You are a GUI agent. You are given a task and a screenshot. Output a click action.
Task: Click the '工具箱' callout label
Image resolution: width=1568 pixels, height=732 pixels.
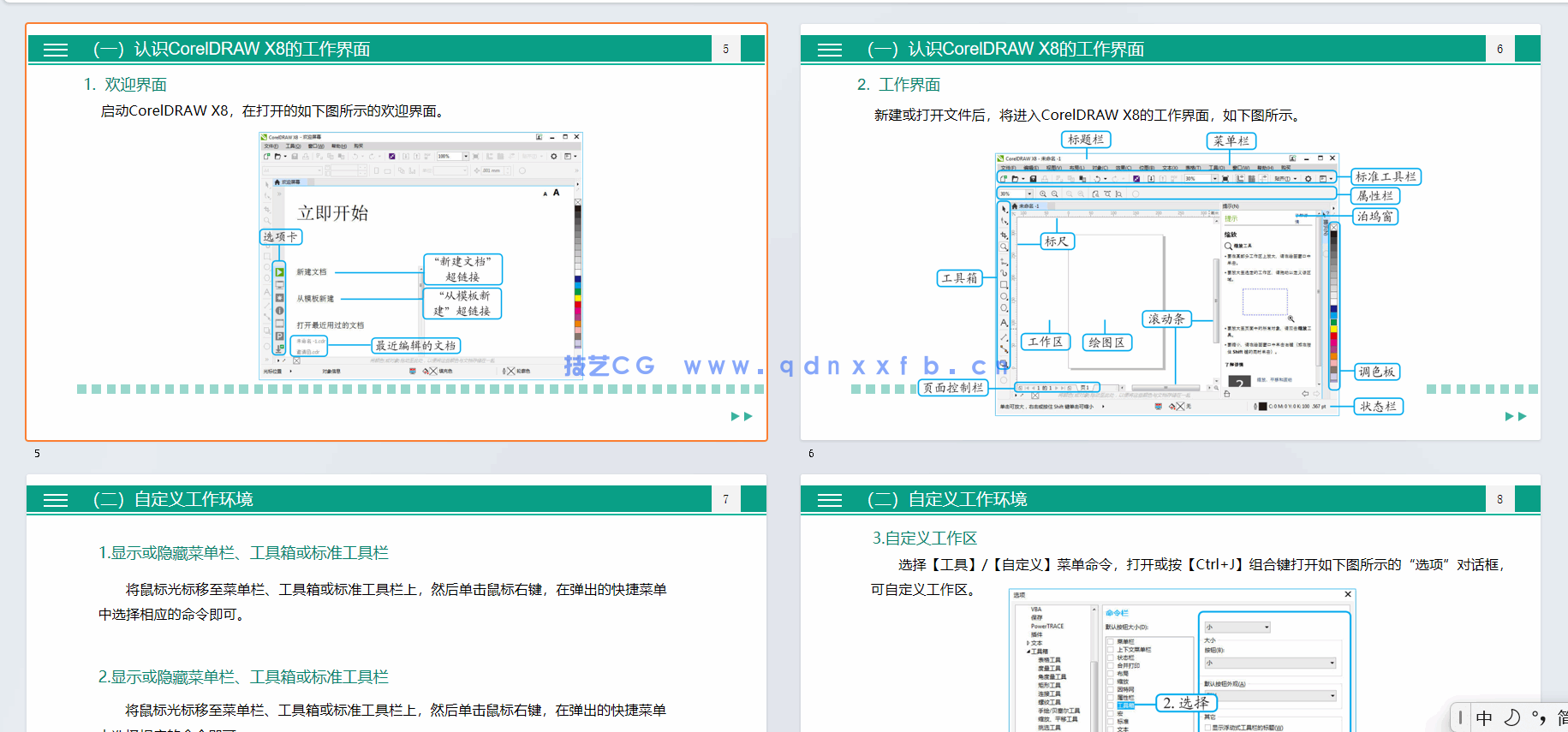[x=959, y=278]
